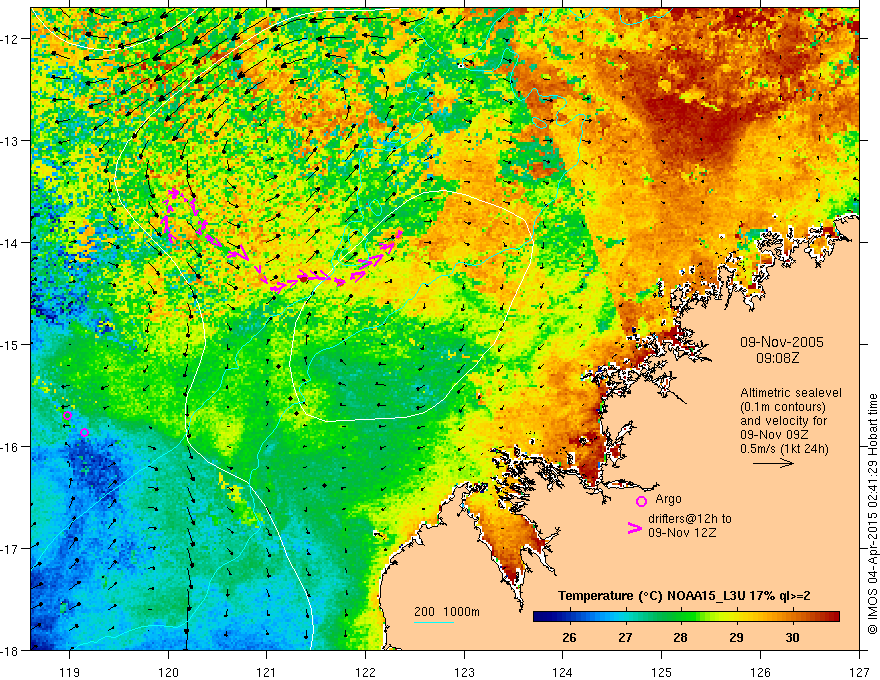Select the upper Argo float marker near 119E
The height and width of the screenshot is (680, 880).
(x=67, y=416)
